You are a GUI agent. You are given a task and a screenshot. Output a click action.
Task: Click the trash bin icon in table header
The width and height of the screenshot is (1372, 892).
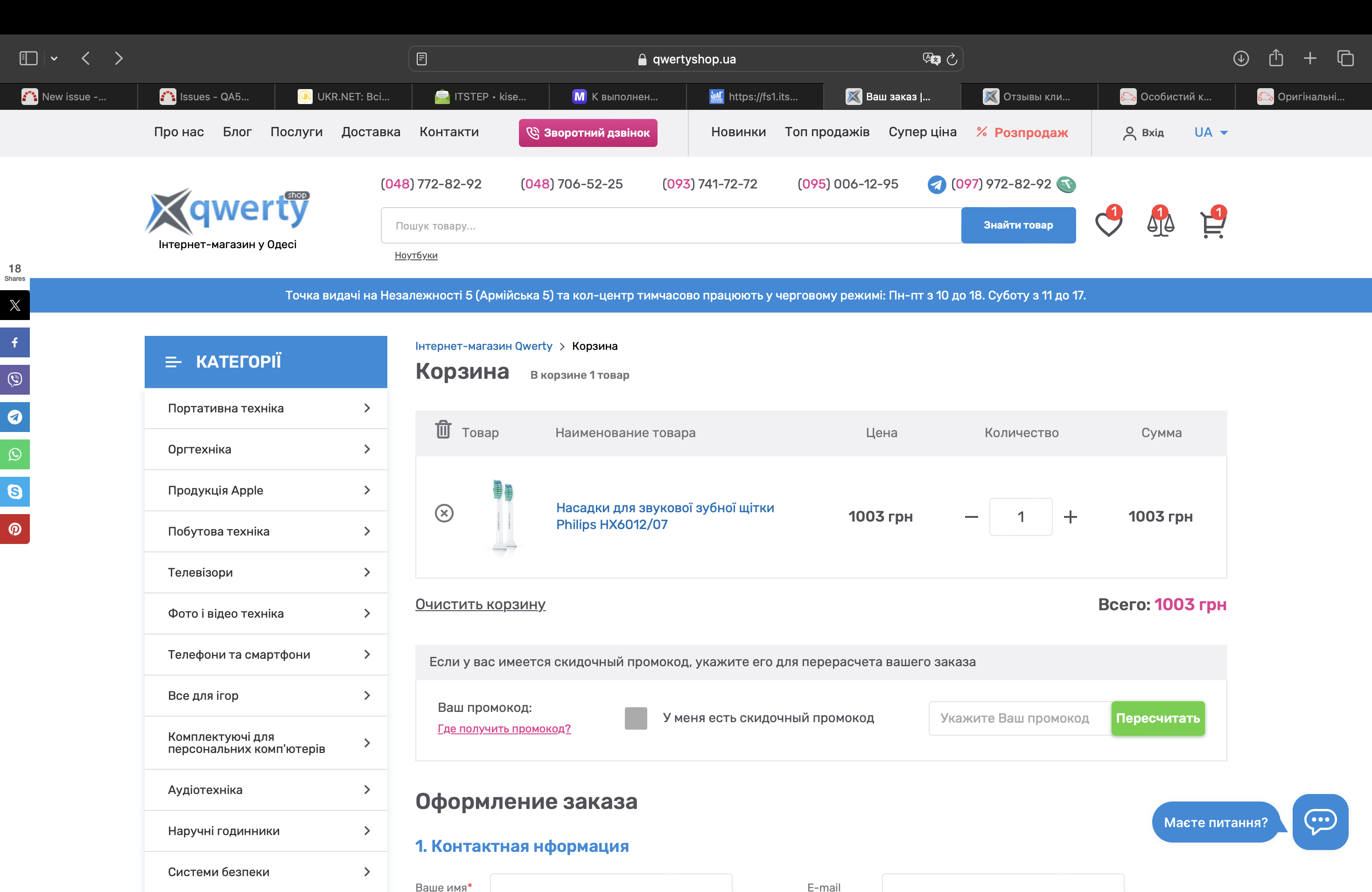pyautogui.click(x=443, y=429)
